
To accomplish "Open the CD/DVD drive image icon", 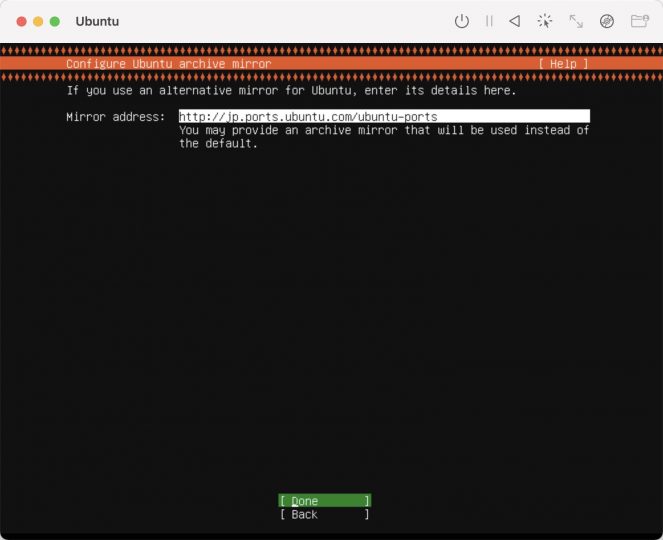I will point(607,21).
